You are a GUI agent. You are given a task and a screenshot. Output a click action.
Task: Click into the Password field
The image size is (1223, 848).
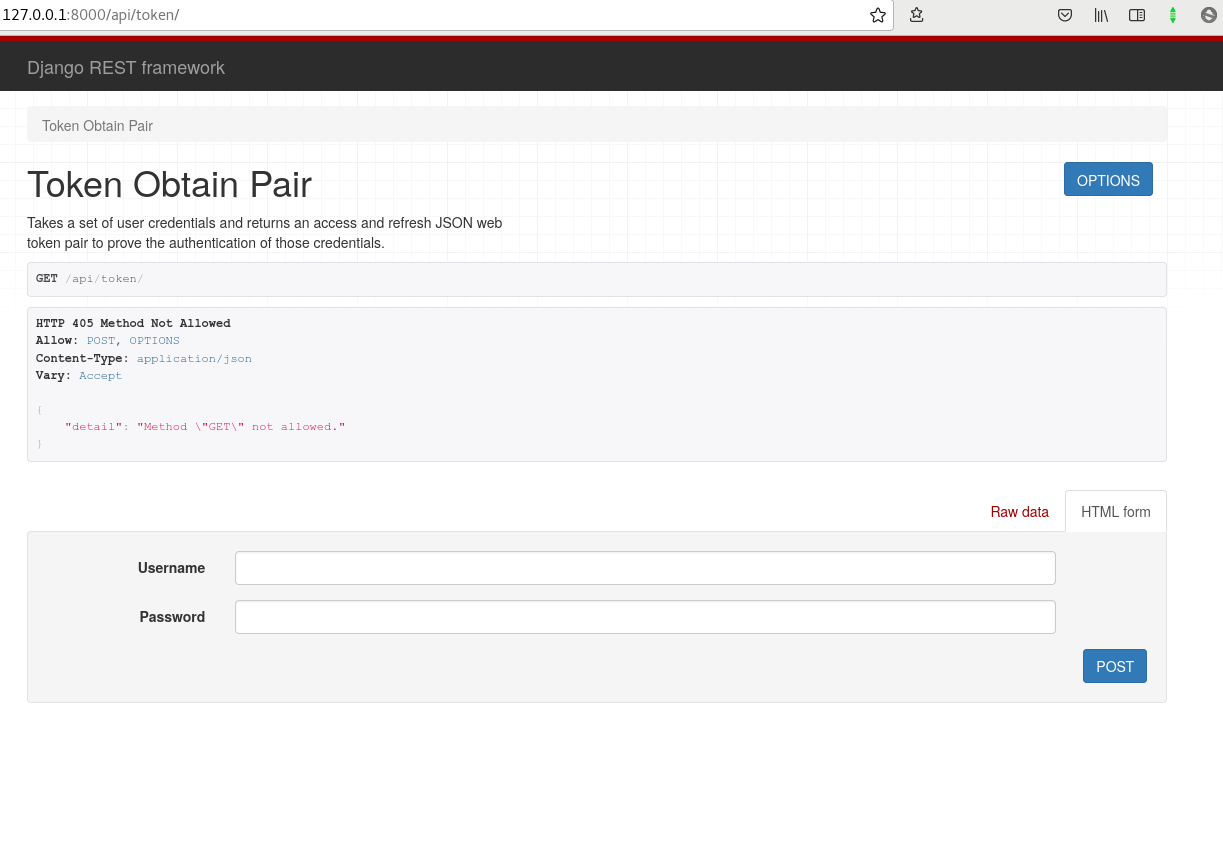(x=645, y=617)
